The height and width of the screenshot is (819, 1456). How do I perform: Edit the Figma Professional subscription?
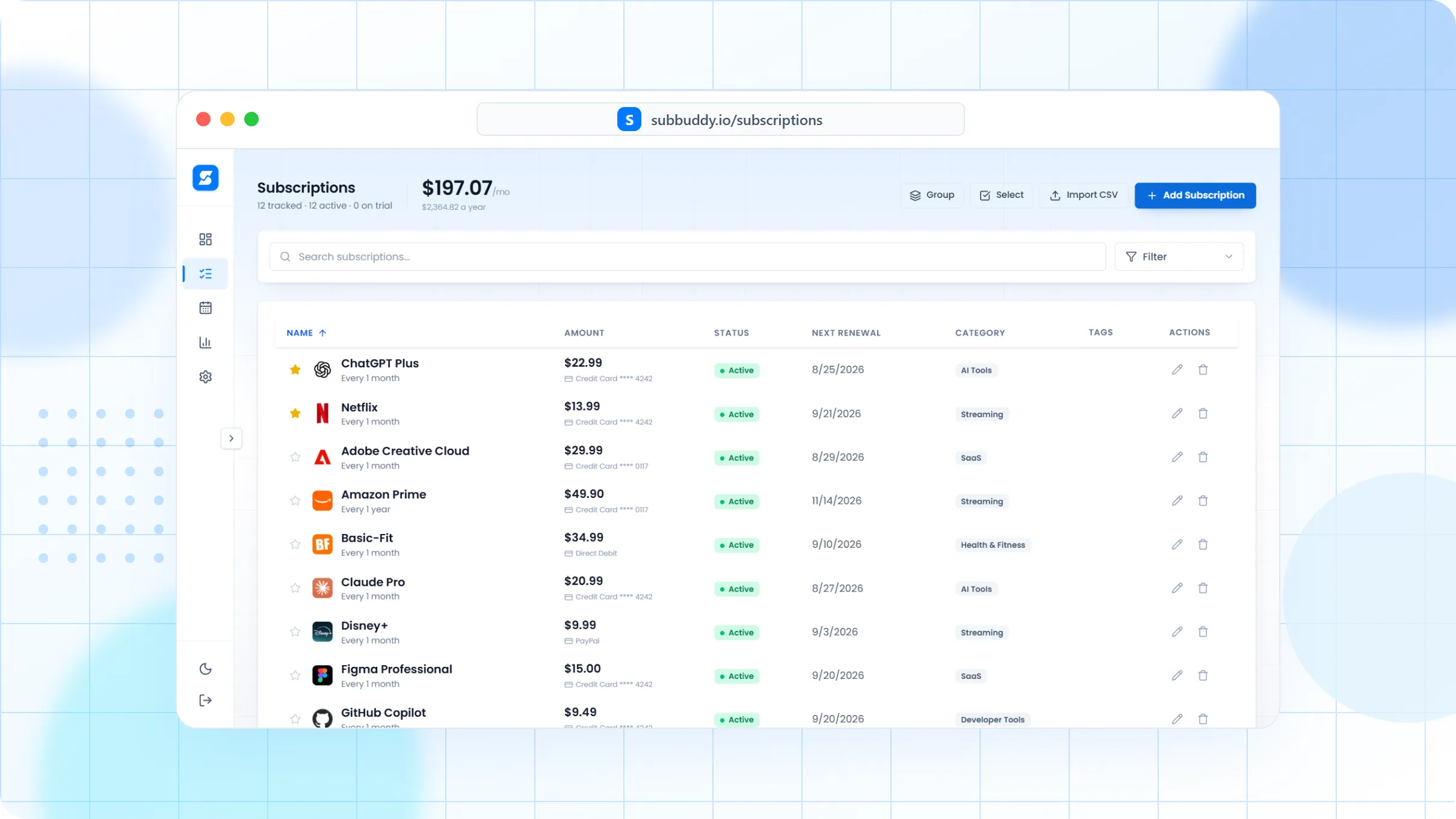pos(1177,676)
